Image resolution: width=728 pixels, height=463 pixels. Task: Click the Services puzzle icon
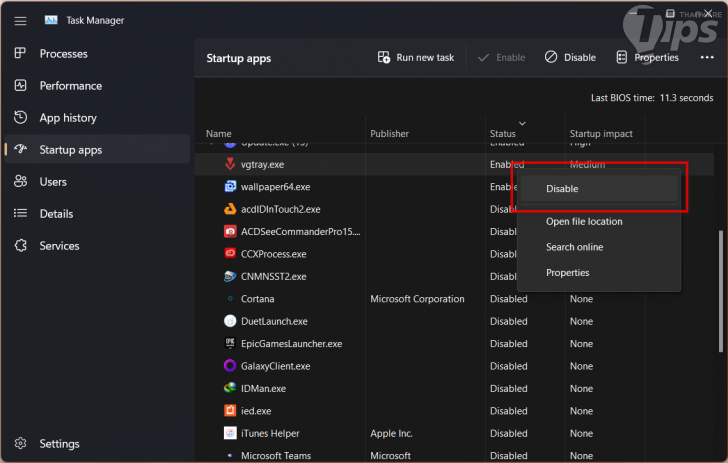click(x=20, y=246)
